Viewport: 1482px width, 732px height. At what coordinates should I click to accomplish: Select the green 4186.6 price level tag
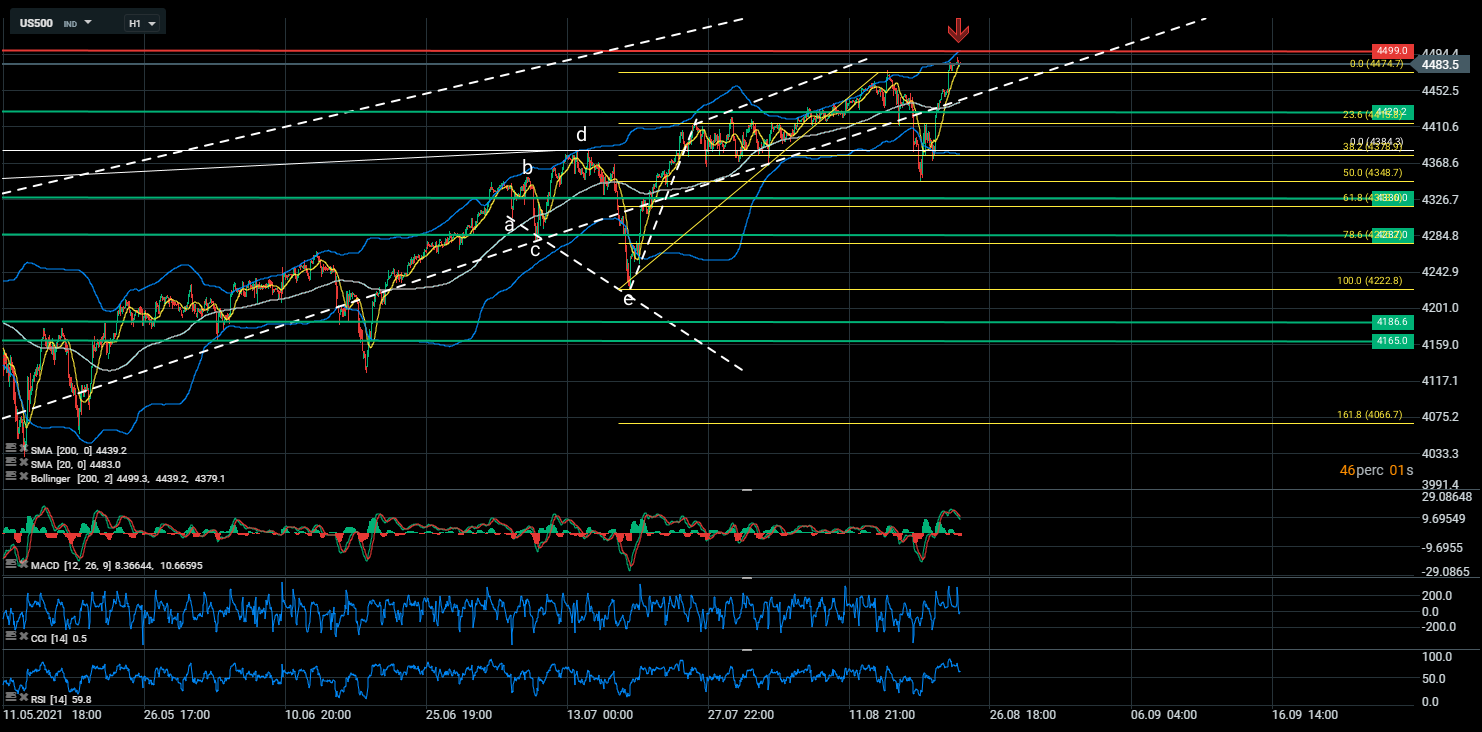1392,322
